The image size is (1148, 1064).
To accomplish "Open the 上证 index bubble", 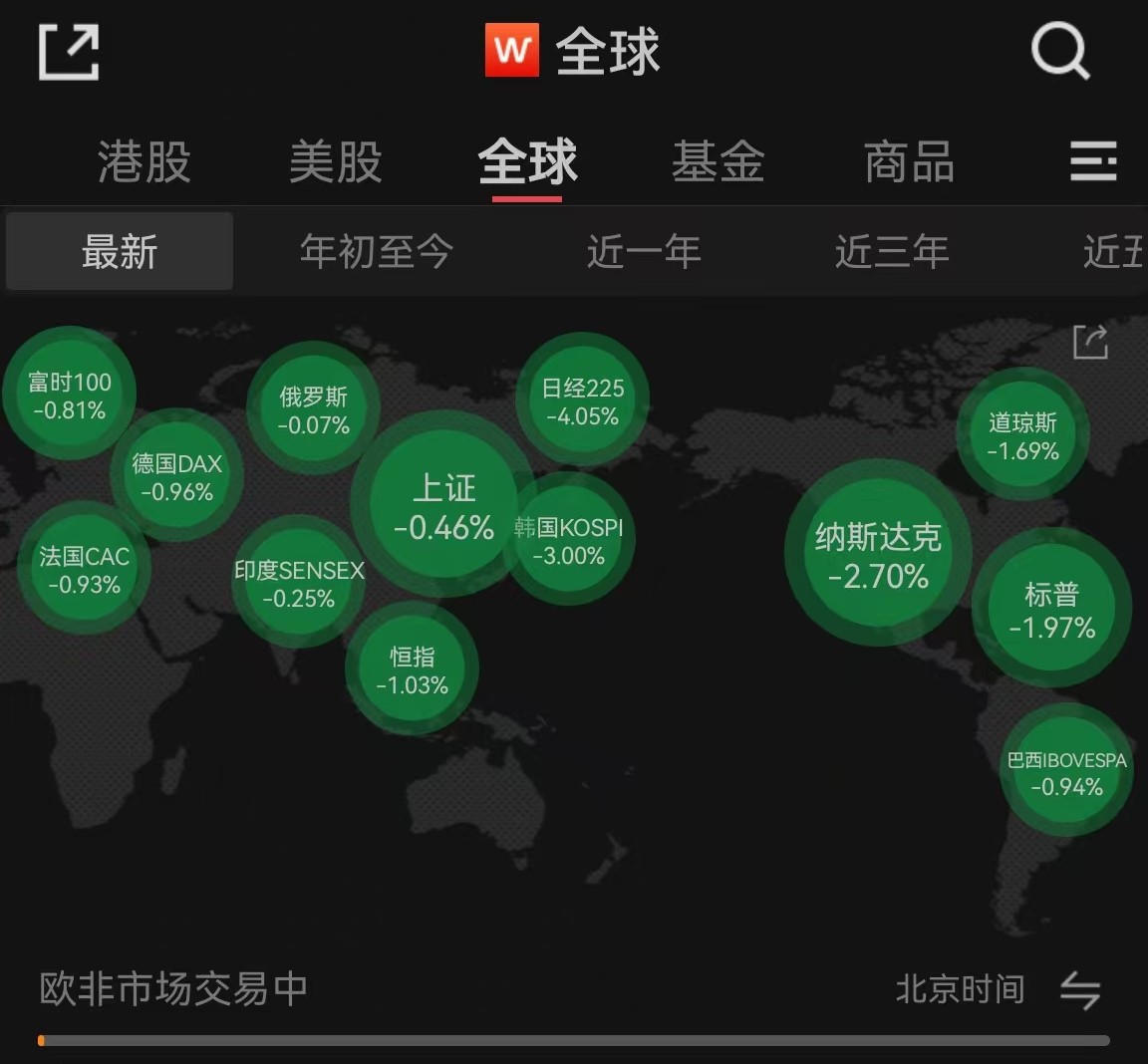I will click(444, 505).
